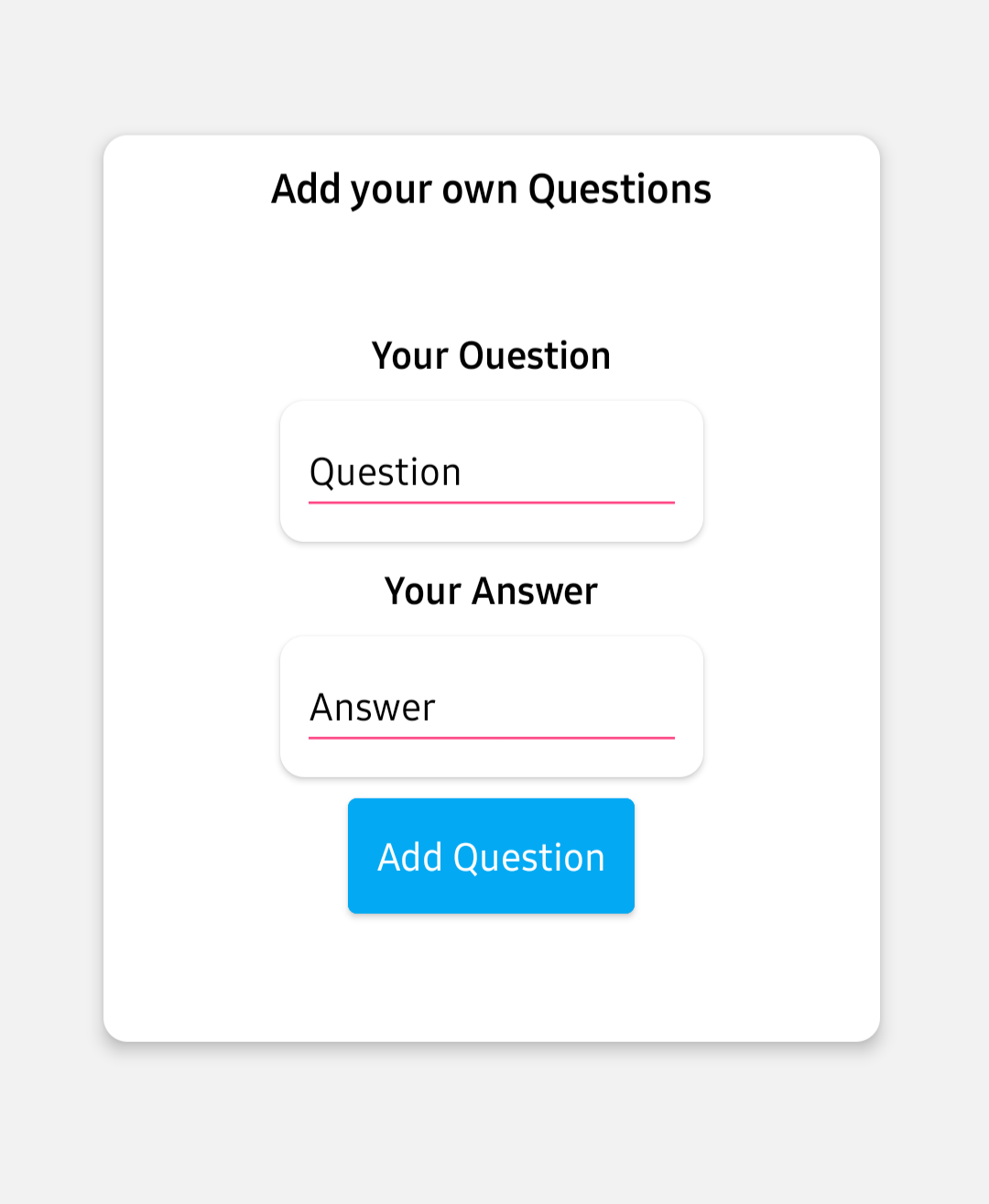Click the word 'Add' in the heading
This screenshot has width=989, height=1204.
click(306, 190)
